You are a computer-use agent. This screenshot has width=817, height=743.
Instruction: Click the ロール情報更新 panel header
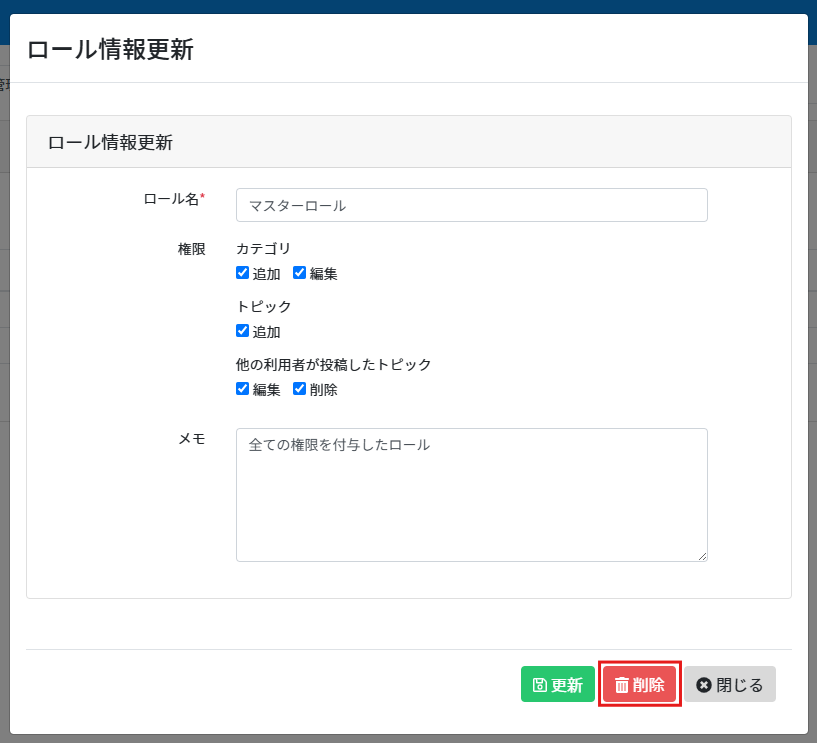click(x=110, y=142)
